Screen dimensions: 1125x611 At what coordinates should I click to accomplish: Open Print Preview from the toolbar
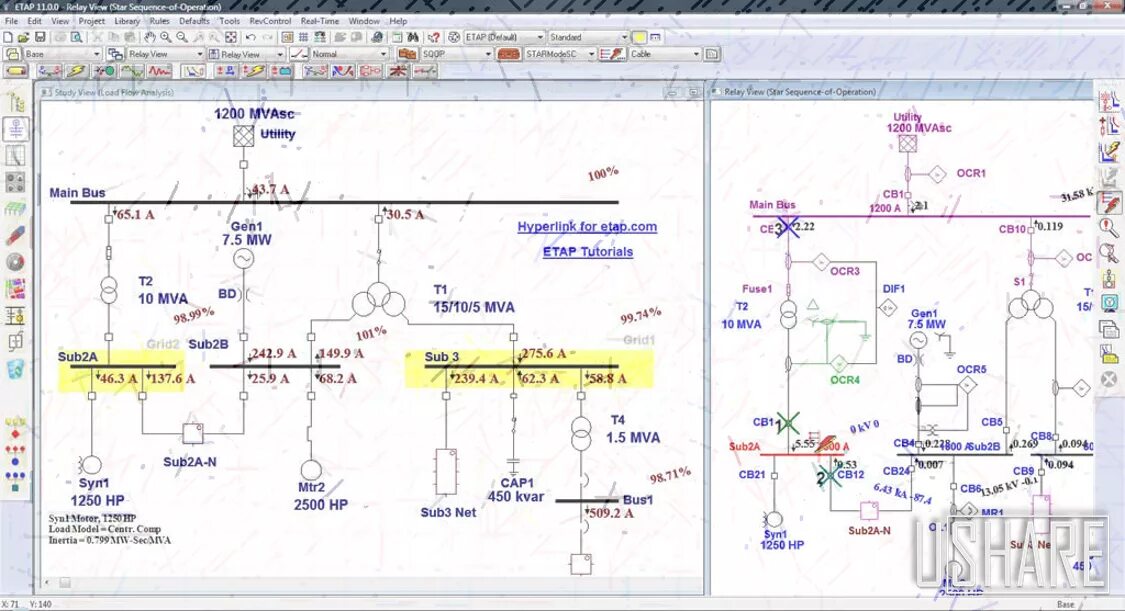click(77, 37)
